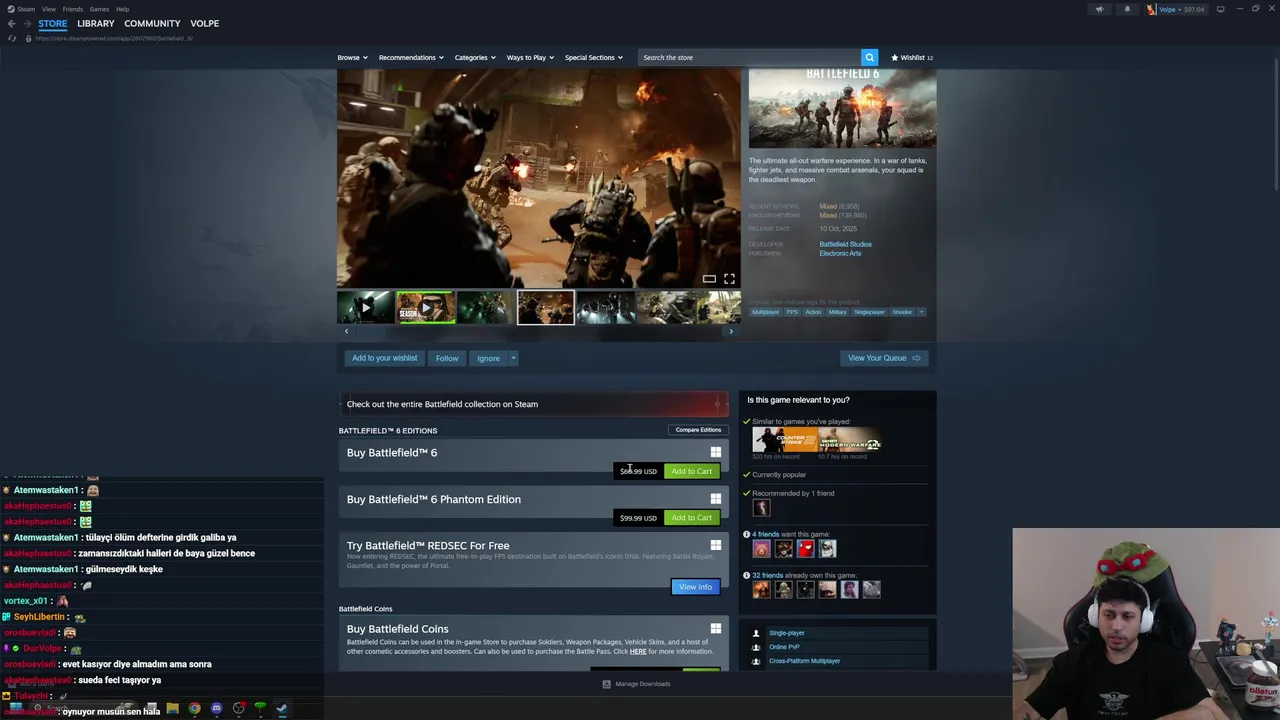Click the Volpe profile avatar

[x=1151, y=9]
